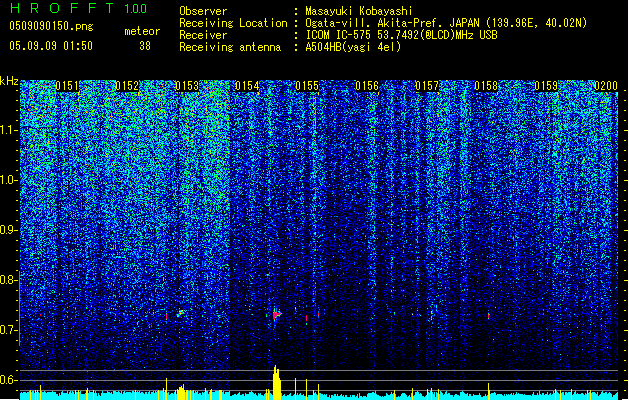Click the 1.0 frequency axis label
This screenshot has width=629, height=400.
coord(9,180)
